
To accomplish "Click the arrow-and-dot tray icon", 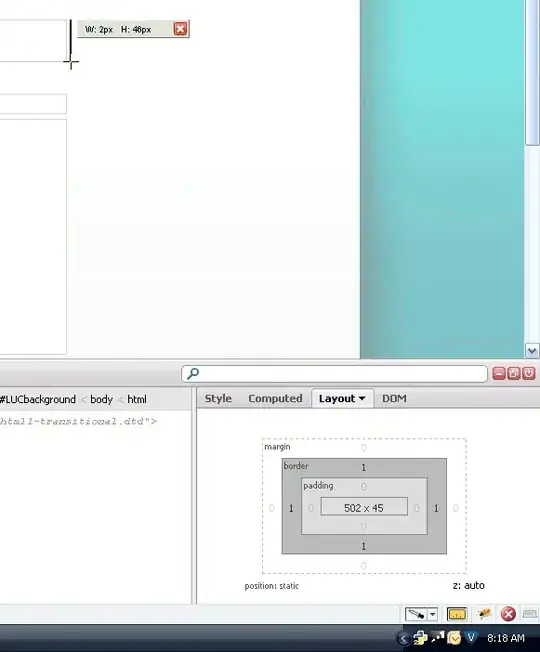I will [x=437, y=637].
